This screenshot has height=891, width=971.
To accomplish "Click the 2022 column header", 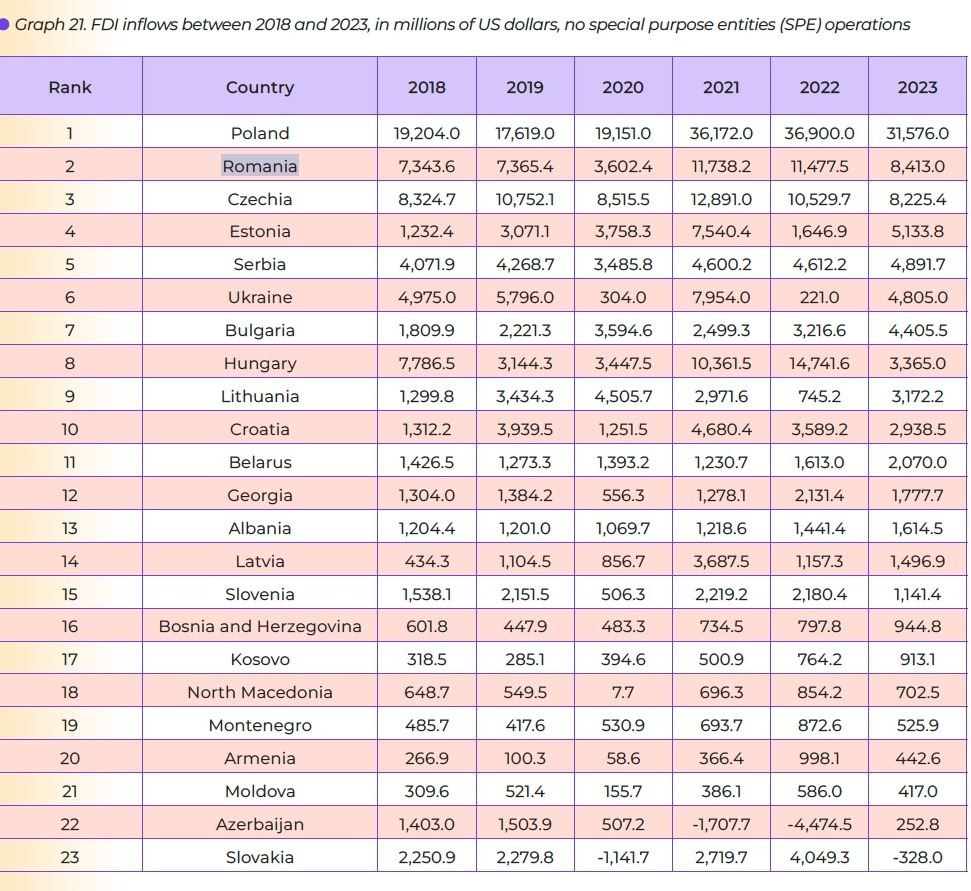I will pyautogui.click(x=819, y=87).
